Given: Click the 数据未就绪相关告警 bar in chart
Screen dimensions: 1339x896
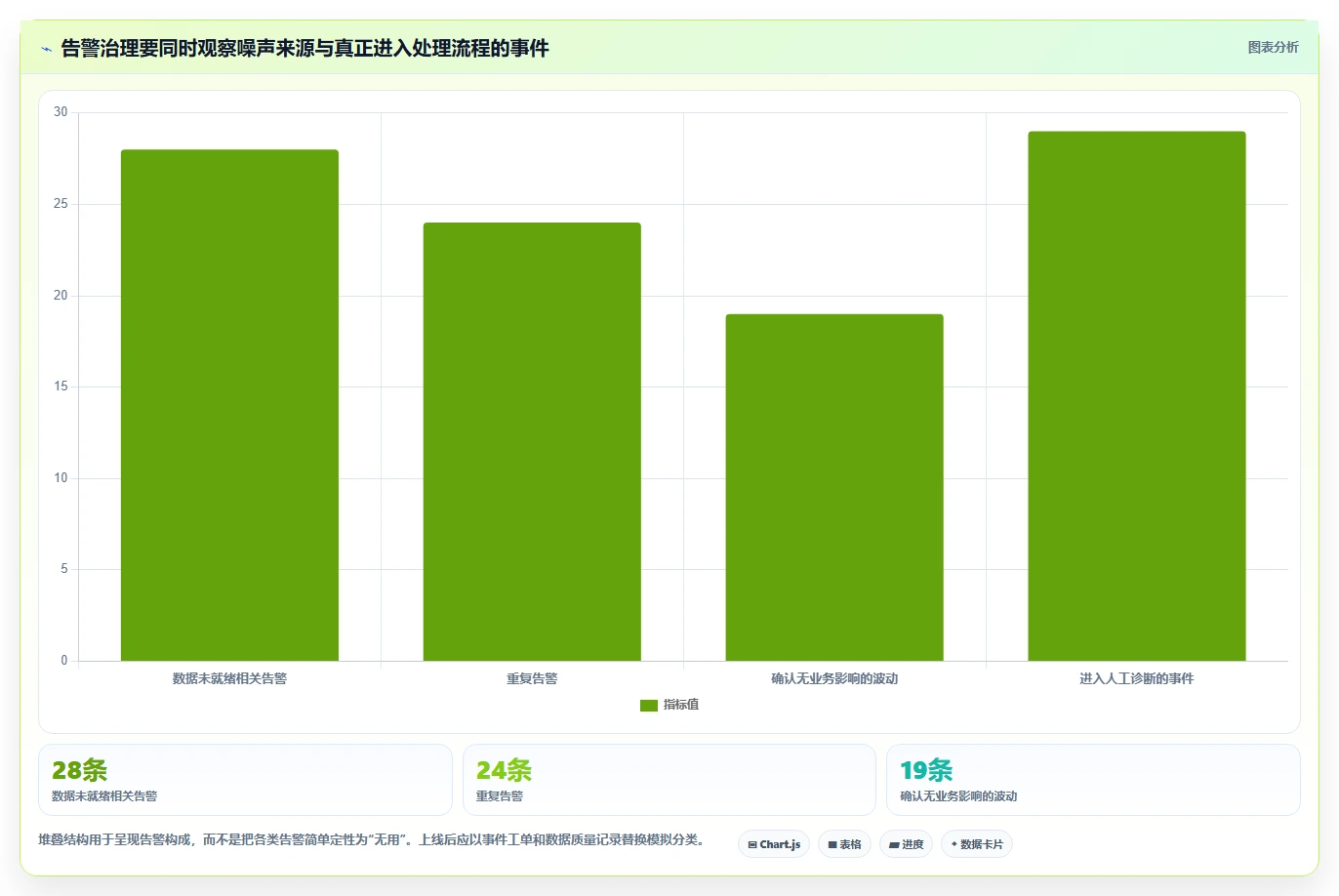Looking at the screenshot, I should tap(229, 405).
